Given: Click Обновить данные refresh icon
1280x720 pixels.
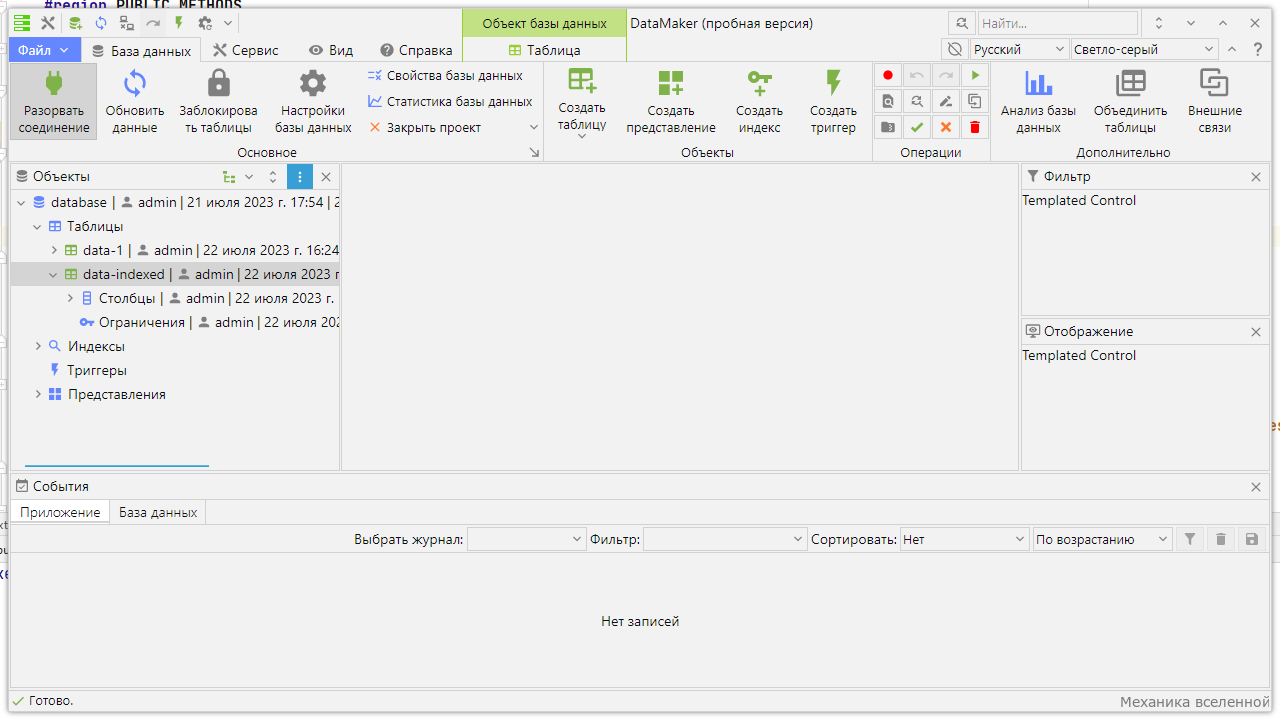Looking at the screenshot, I should [x=135, y=83].
